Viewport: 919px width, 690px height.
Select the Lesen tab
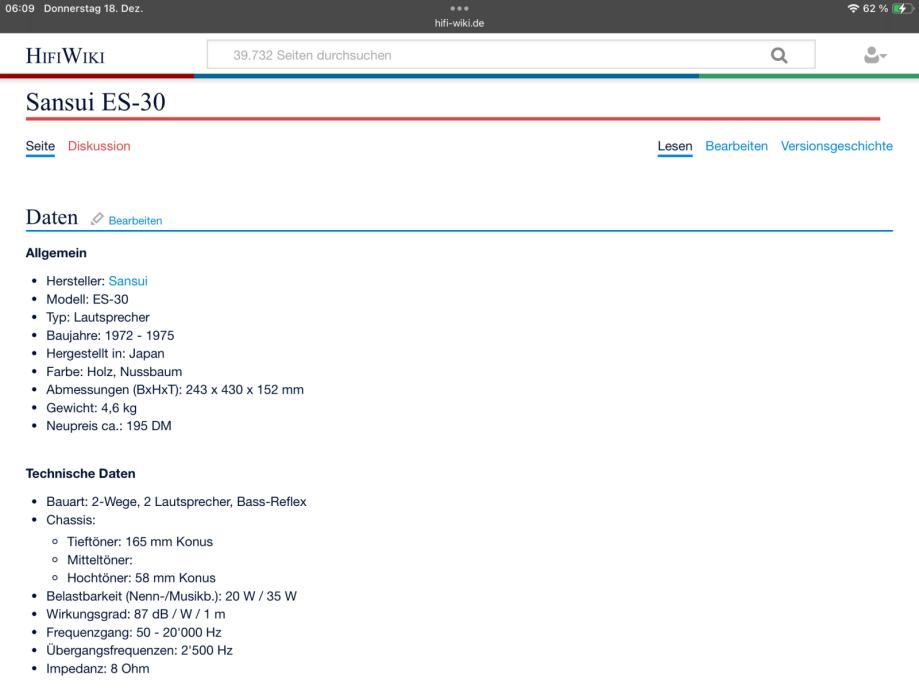(x=675, y=146)
